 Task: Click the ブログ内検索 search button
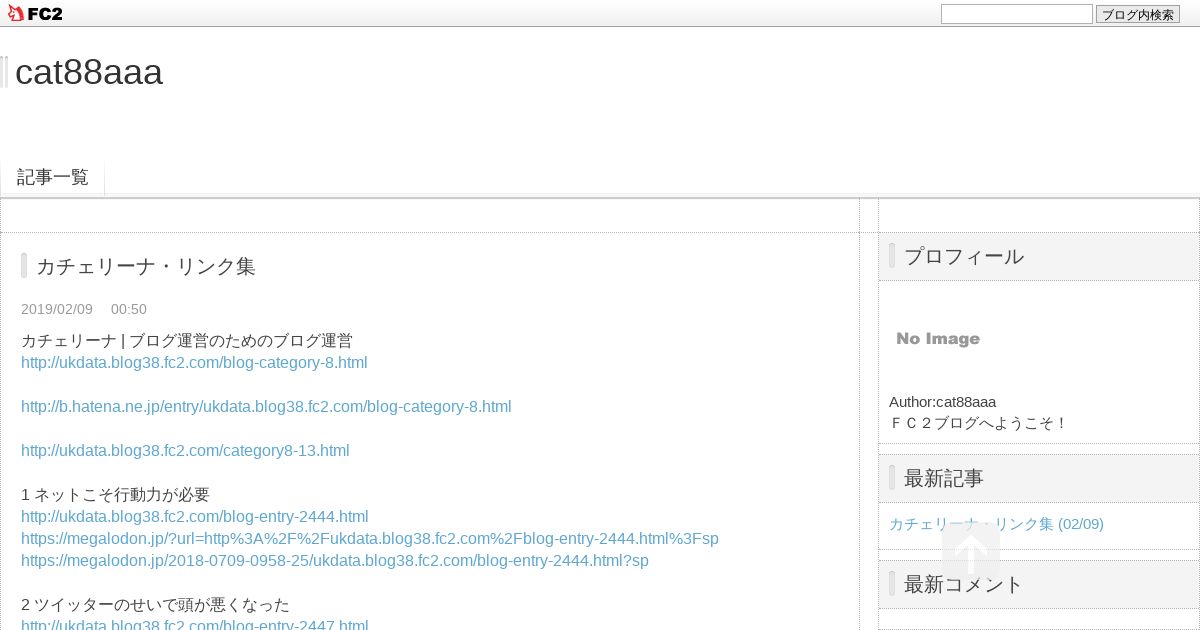(1138, 14)
